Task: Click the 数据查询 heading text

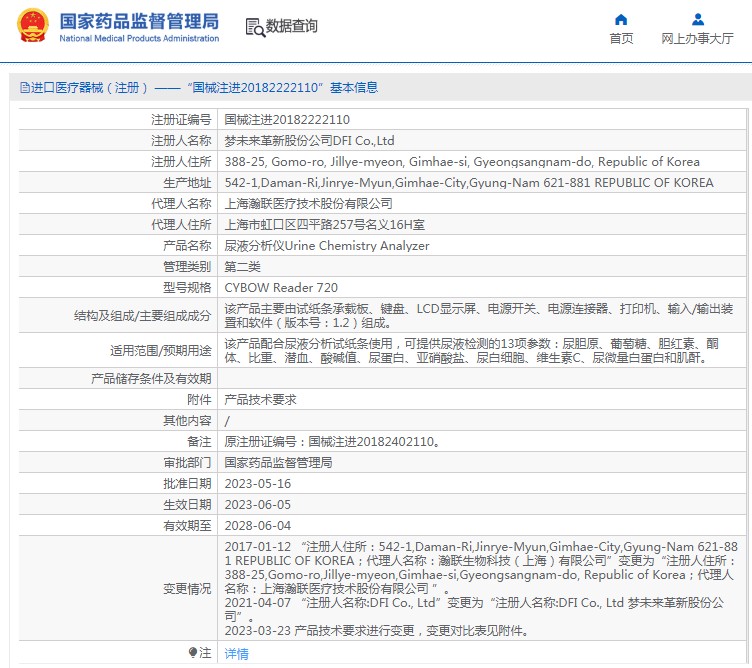Action: [292, 27]
